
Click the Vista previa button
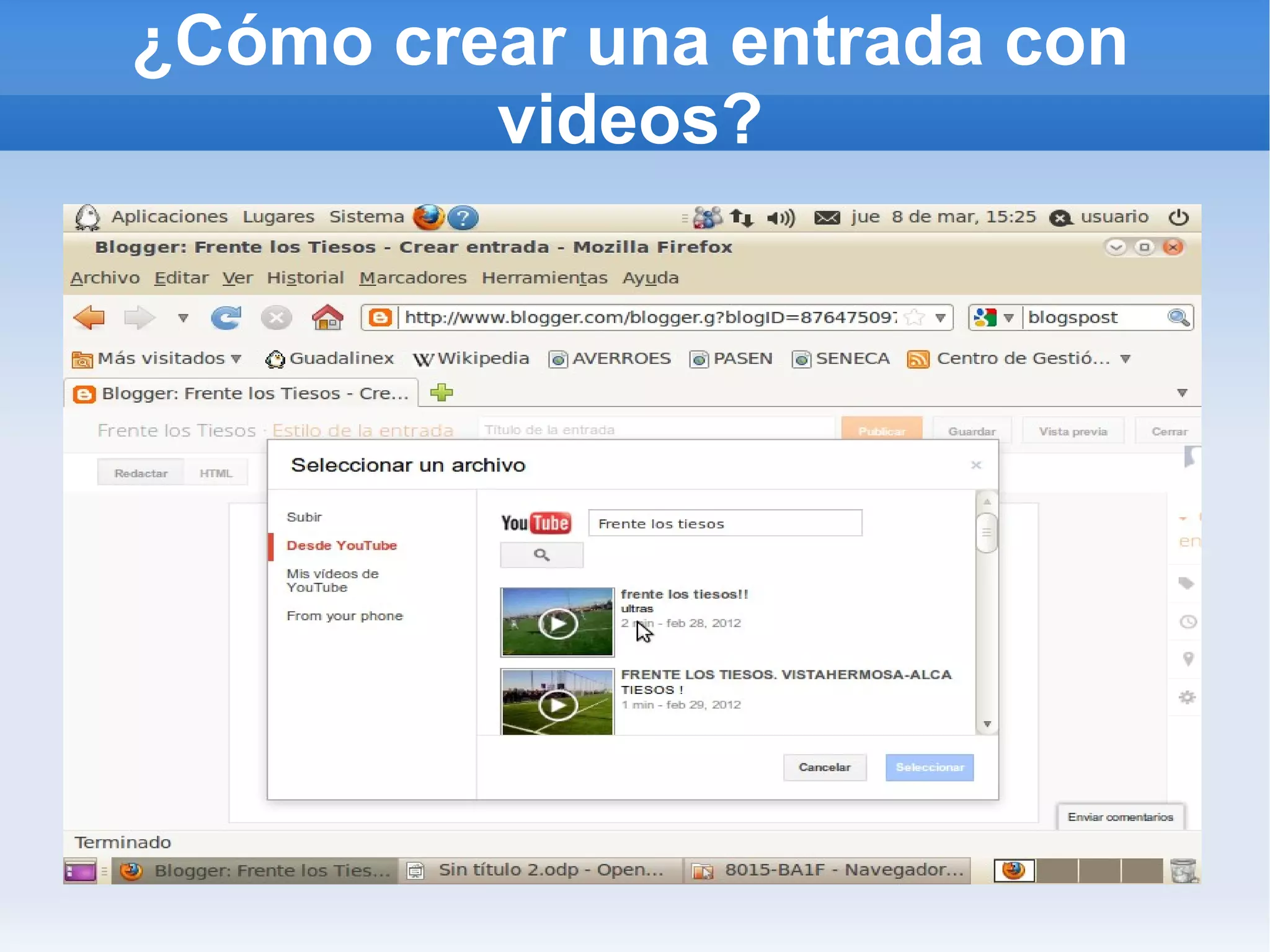point(1073,430)
